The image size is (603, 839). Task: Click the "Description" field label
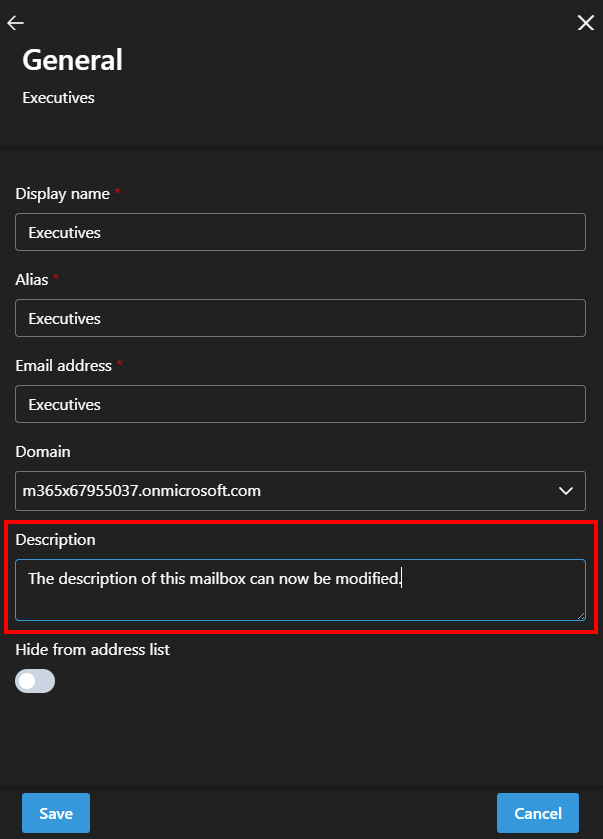click(x=55, y=540)
